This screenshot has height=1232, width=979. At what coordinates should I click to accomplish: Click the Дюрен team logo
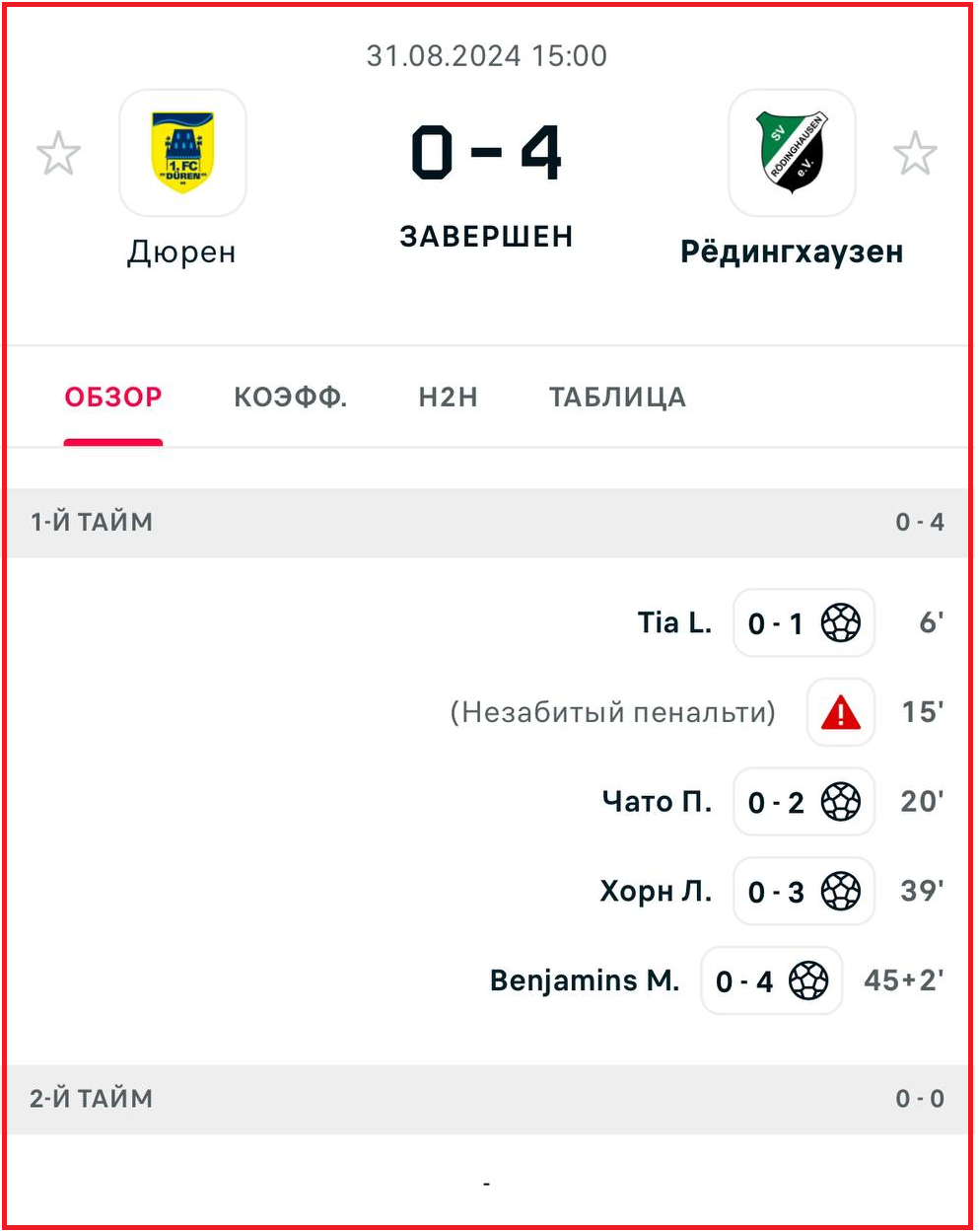[182, 153]
